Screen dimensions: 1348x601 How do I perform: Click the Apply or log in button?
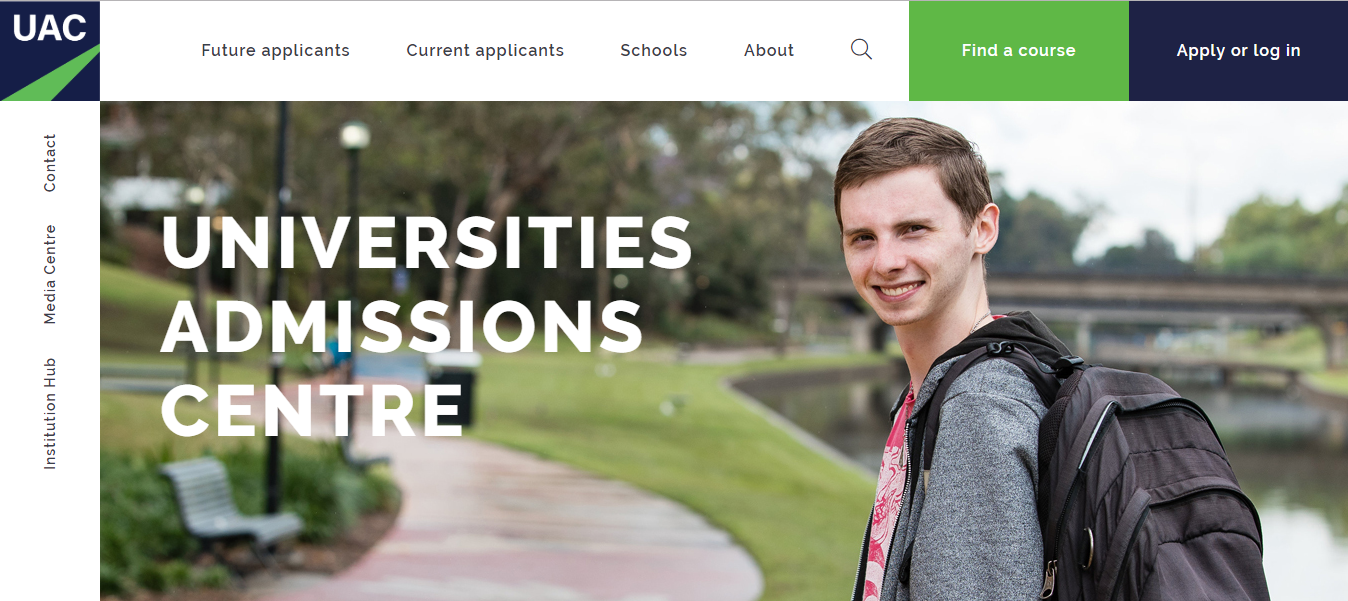pyautogui.click(x=1238, y=51)
